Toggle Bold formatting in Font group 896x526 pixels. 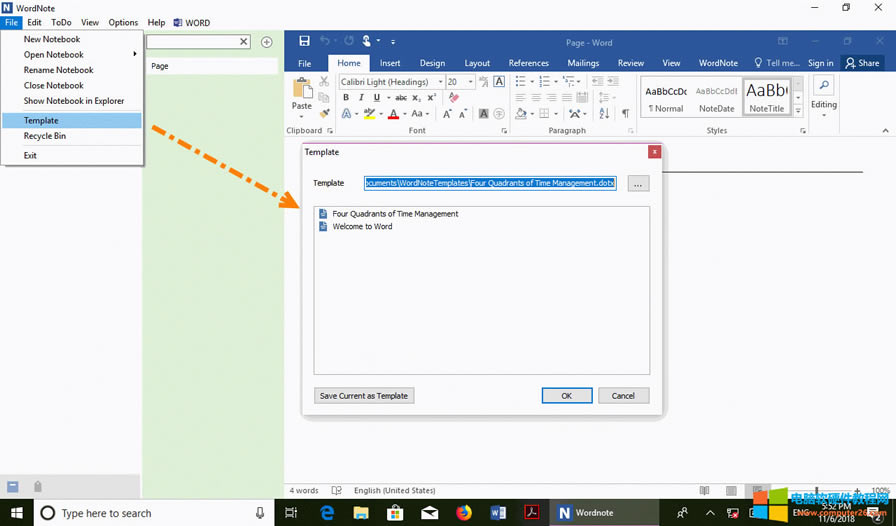[x=346, y=98]
